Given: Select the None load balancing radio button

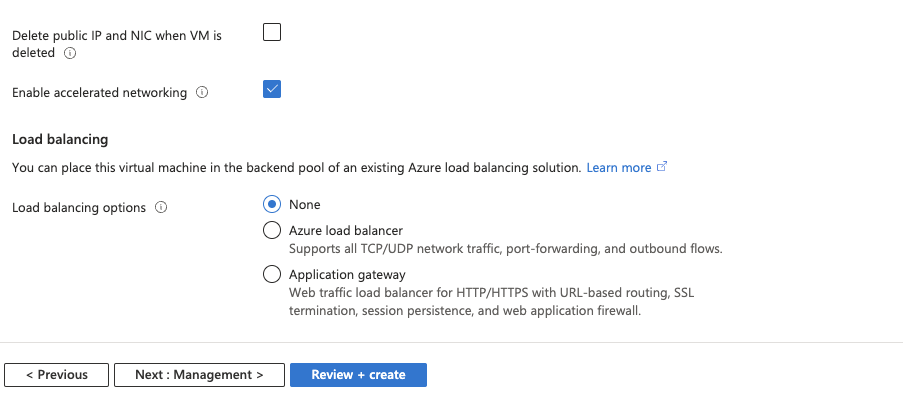Looking at the screenshot, I should pos(272,204).
